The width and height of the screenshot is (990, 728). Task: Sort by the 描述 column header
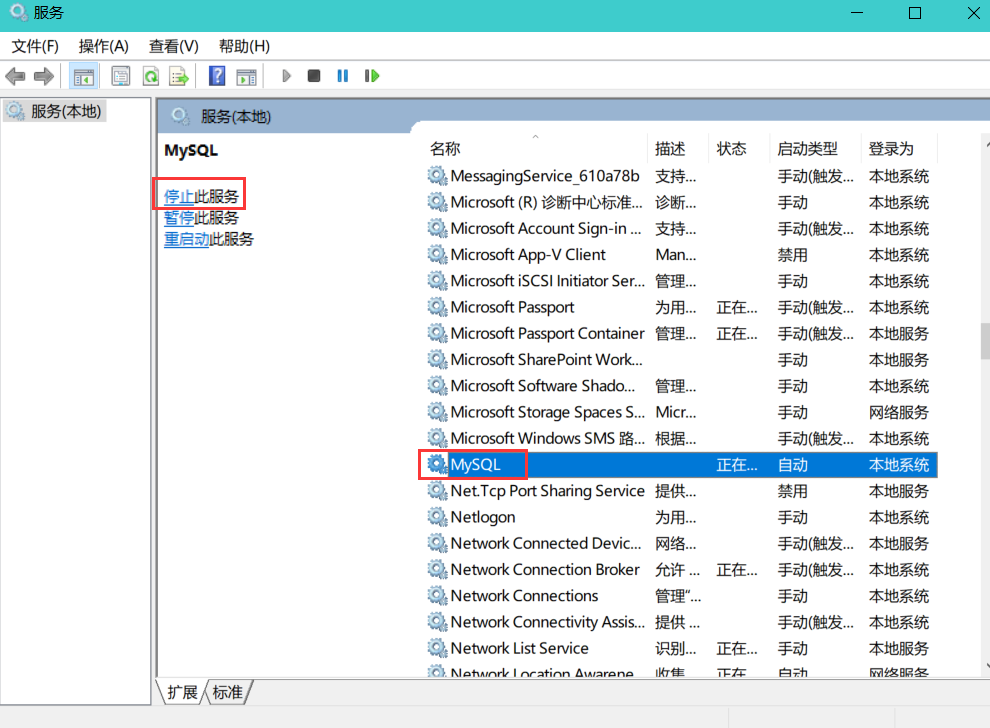678,149
